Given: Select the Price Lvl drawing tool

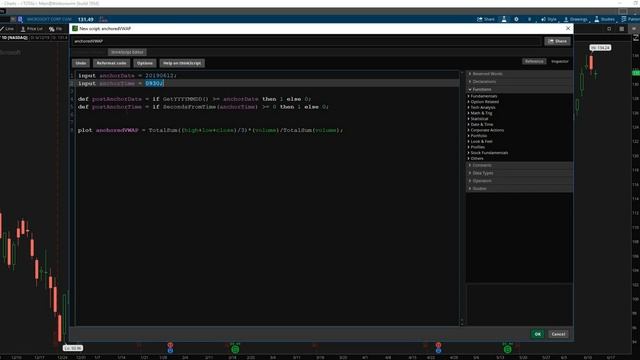Looking at the screenshot, I should [x=31, y=29].
